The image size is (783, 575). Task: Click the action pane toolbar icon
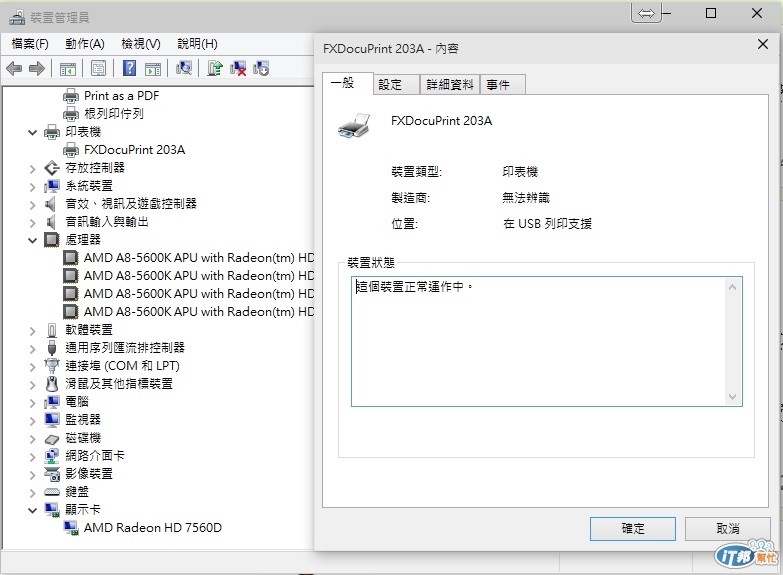click(153, 68)
